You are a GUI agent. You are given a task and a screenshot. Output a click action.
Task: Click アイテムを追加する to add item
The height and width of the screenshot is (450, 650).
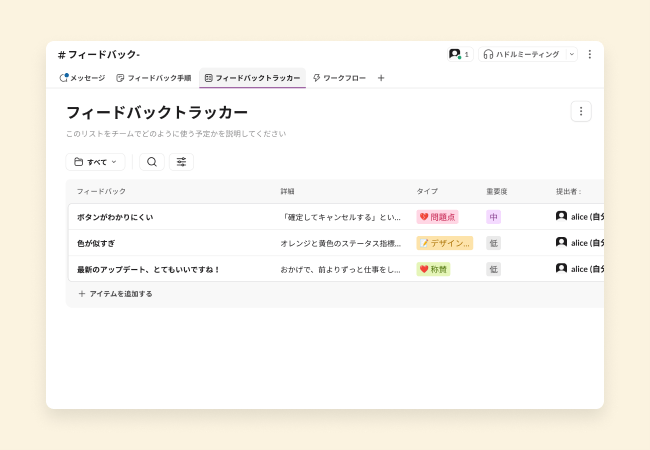[x=115, y=294]
